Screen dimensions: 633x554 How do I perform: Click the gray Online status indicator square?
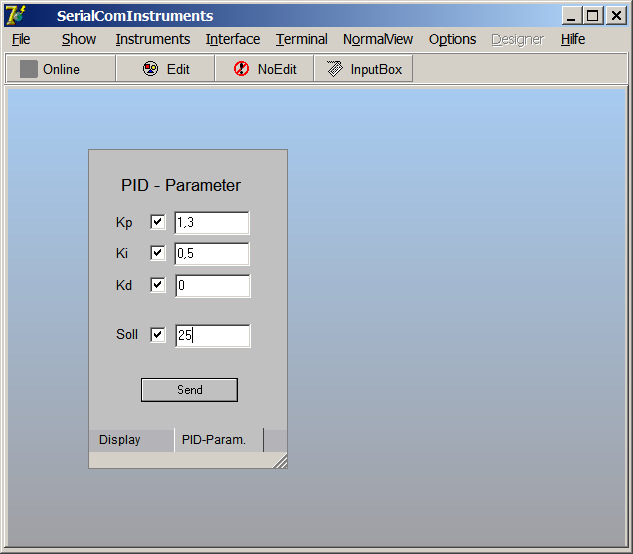(x=29, y=69)
